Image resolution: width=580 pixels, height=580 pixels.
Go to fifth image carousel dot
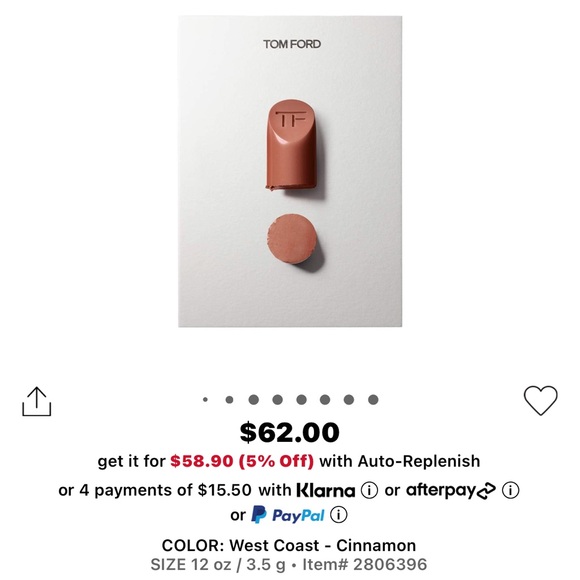pyautogui.click(x=301, y=399)
